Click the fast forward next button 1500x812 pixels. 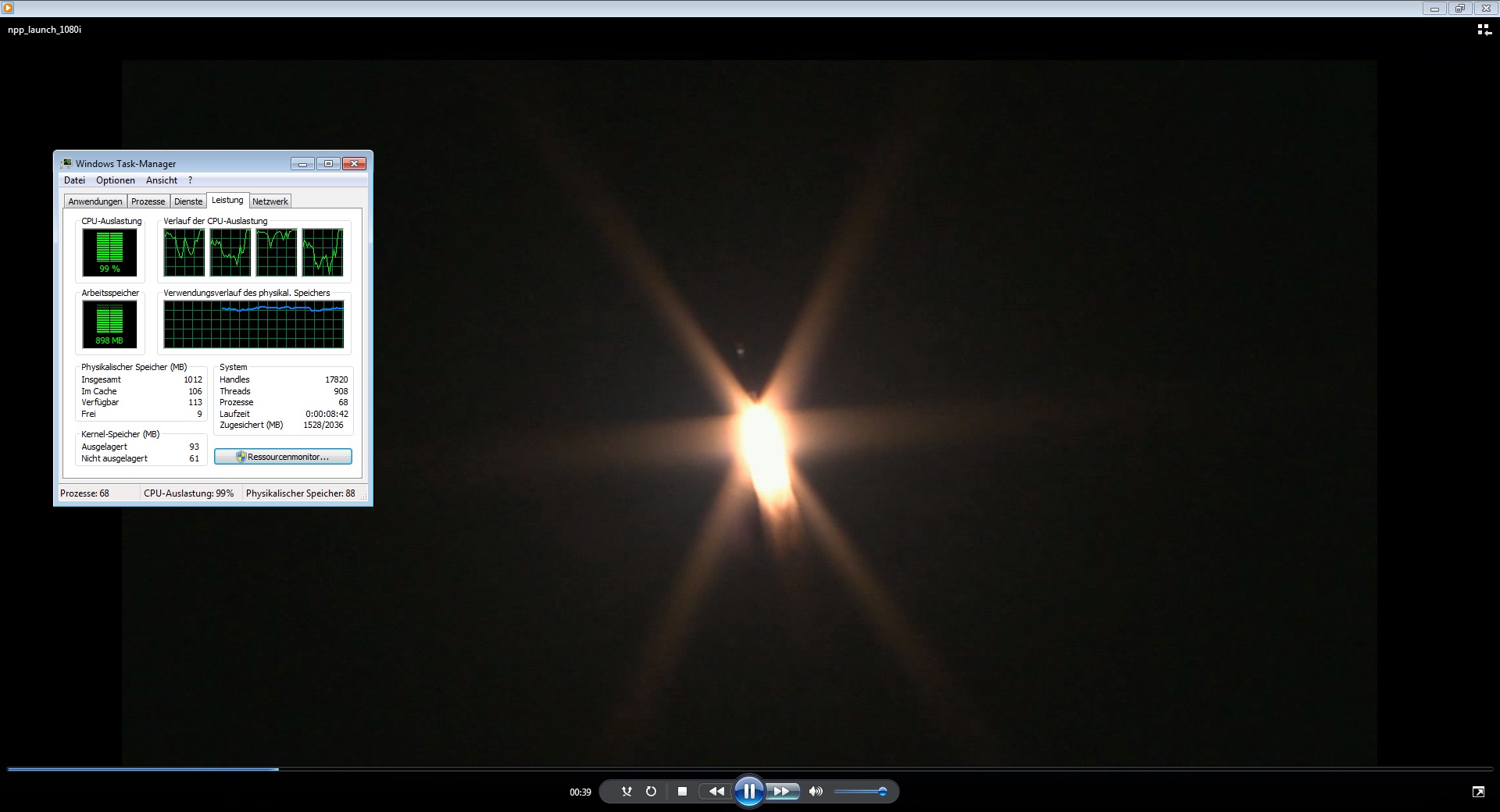781,792
